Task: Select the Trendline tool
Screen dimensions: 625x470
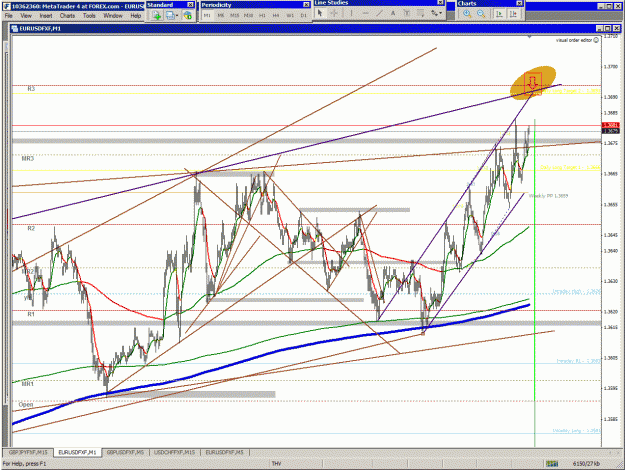Action: click(379, 13)
